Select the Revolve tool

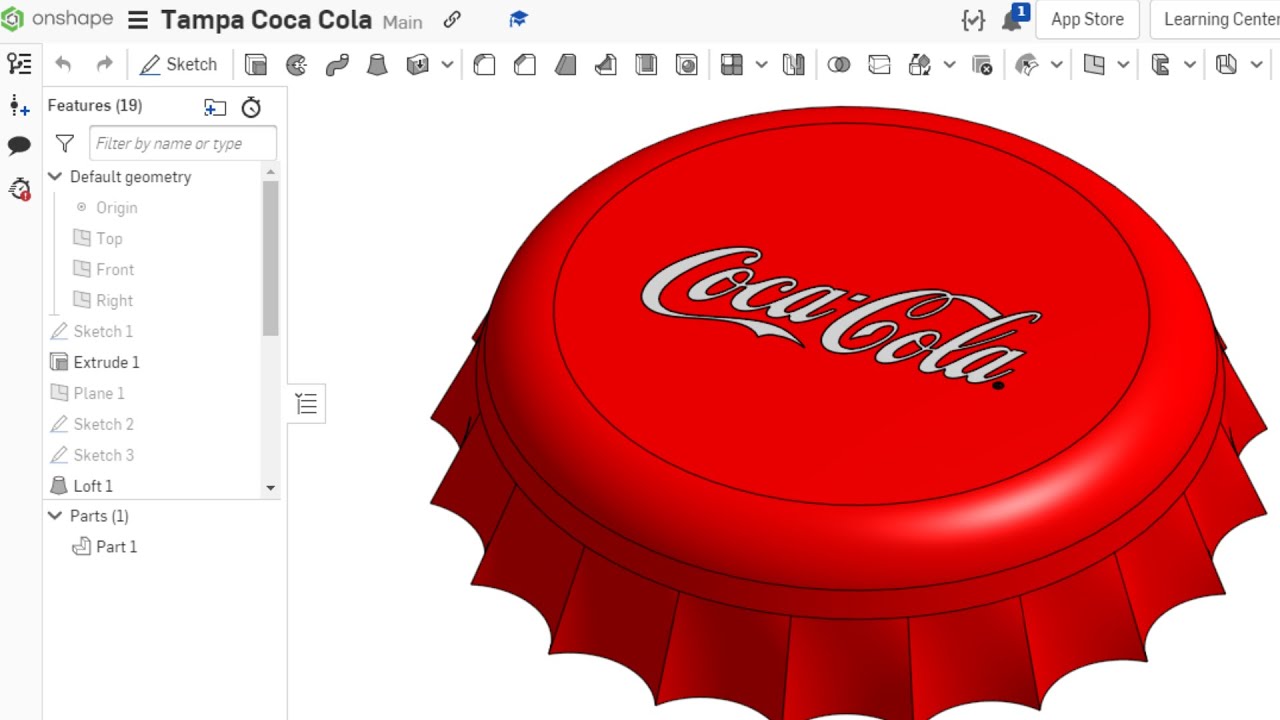[297, 65]
